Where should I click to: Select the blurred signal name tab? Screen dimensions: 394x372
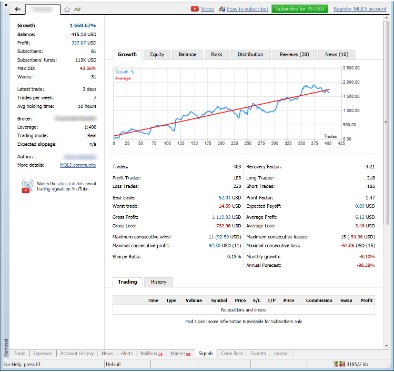[x=43, y=9]
